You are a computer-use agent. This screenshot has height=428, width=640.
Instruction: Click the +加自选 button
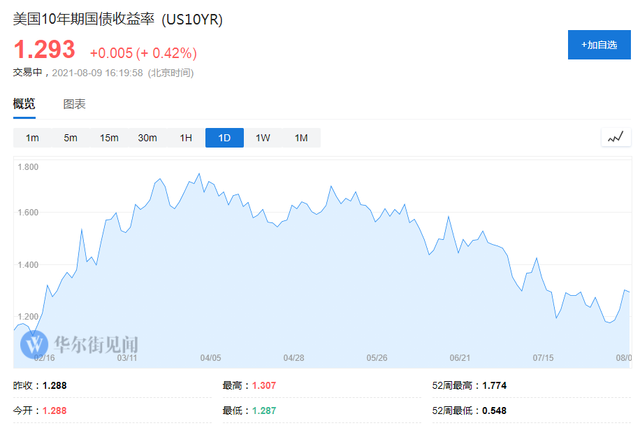pyautogui.click(x=599, y=44)
